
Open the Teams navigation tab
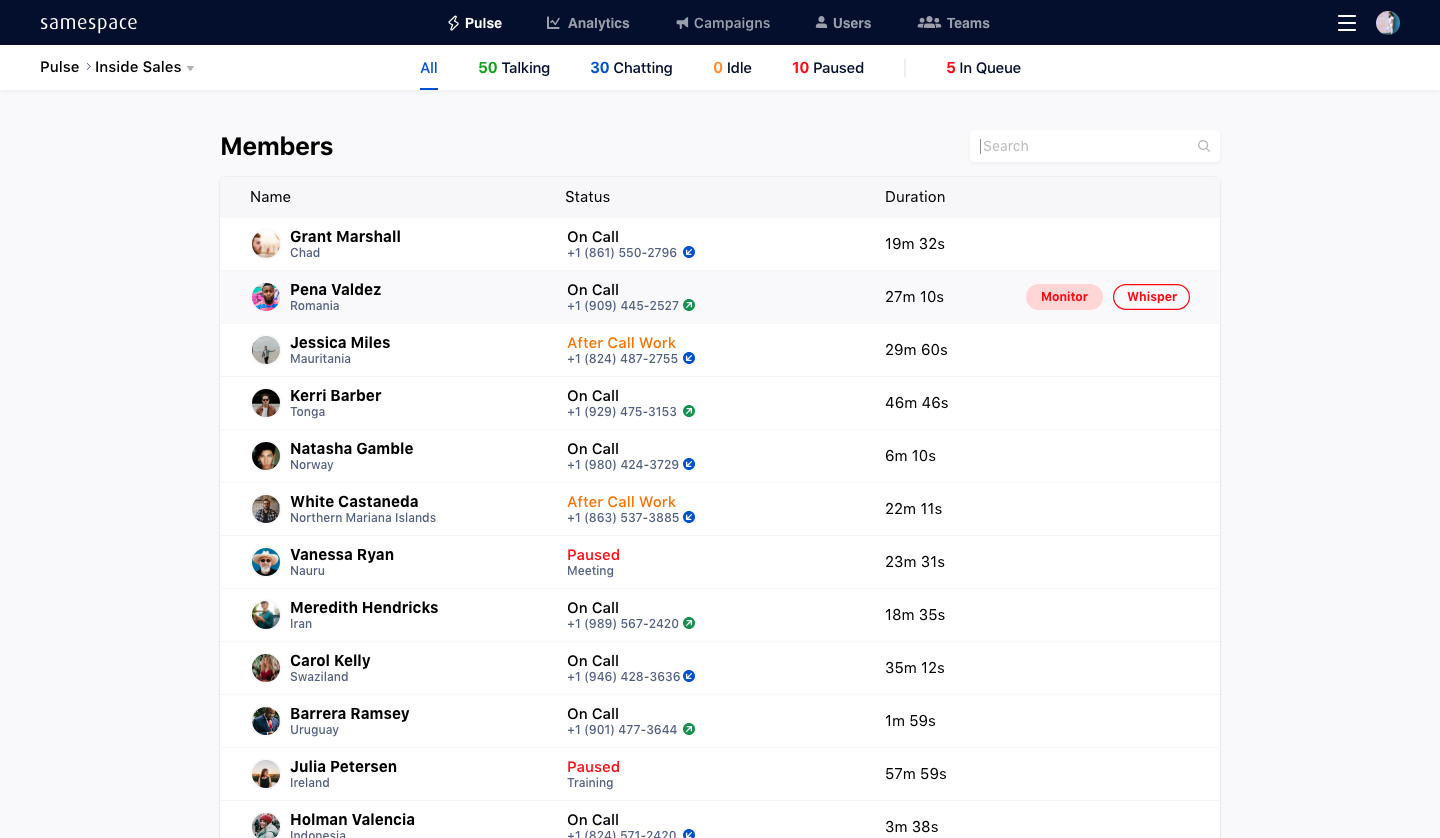954,23
